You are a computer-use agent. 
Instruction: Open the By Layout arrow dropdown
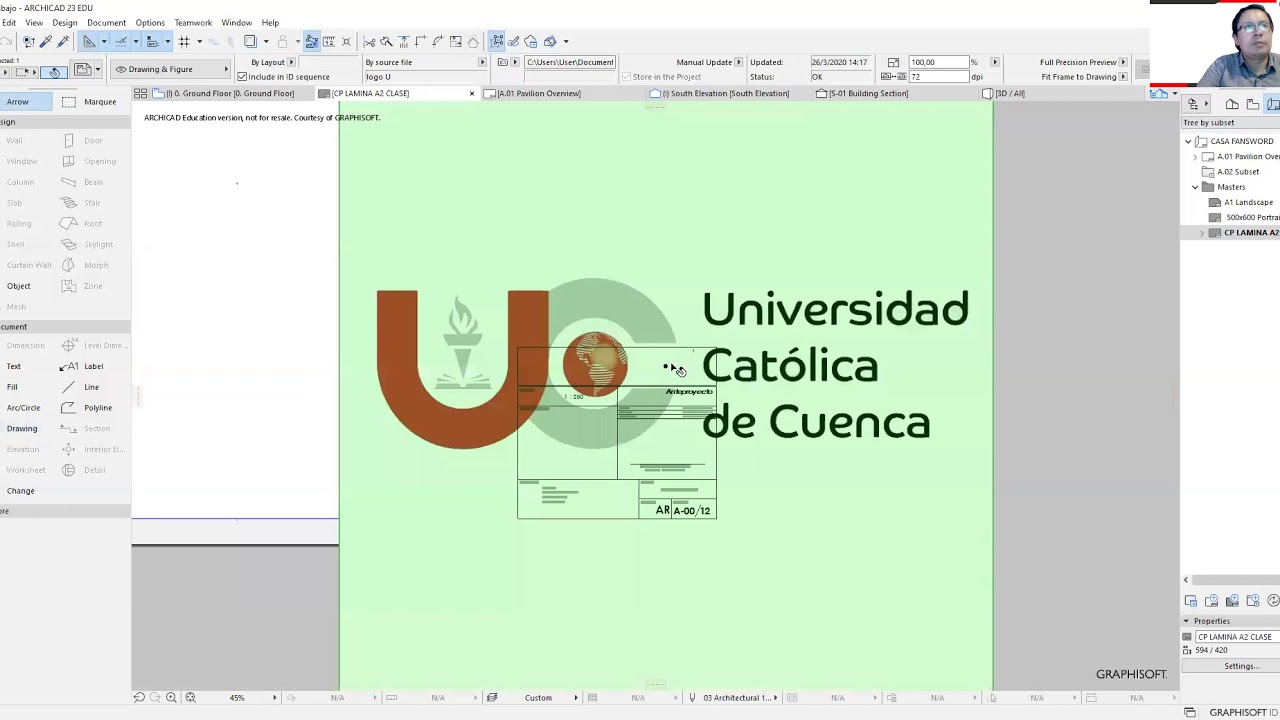point(291,62)
